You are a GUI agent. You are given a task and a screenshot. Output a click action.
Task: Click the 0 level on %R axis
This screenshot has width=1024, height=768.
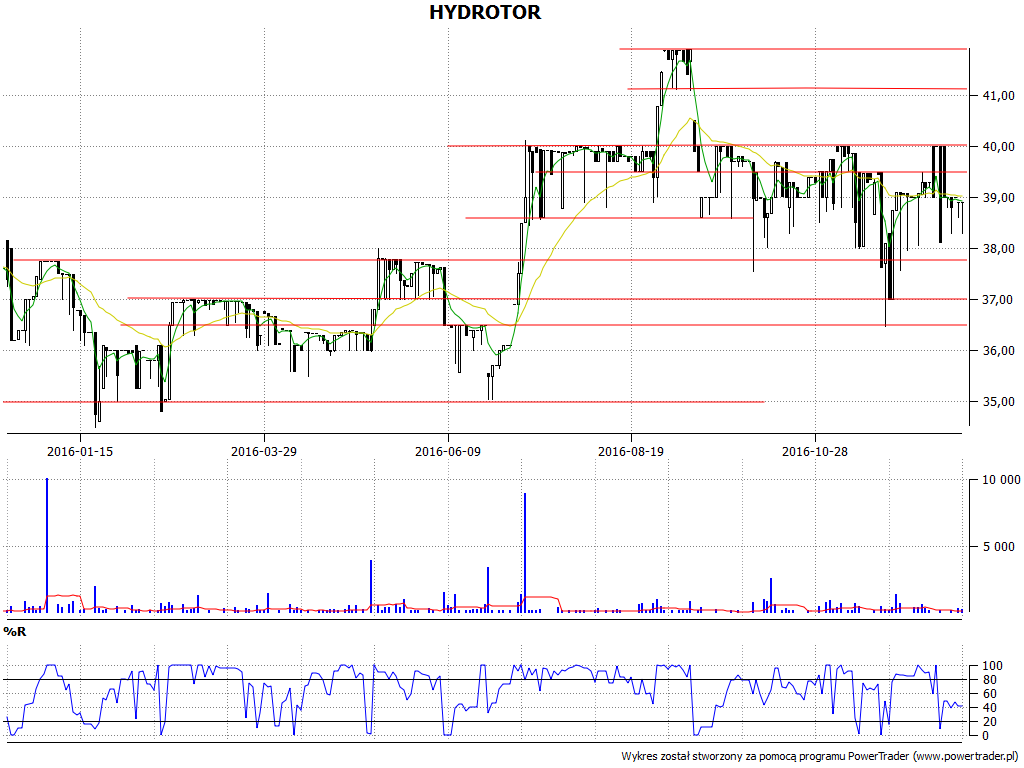pos(986,736)
